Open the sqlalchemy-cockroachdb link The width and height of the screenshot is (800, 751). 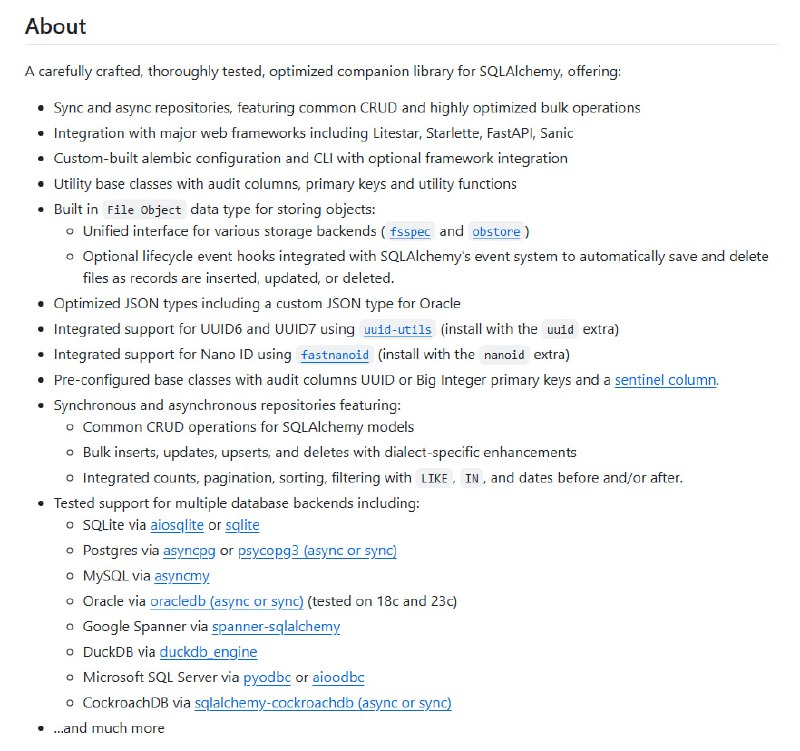(323, 703)
